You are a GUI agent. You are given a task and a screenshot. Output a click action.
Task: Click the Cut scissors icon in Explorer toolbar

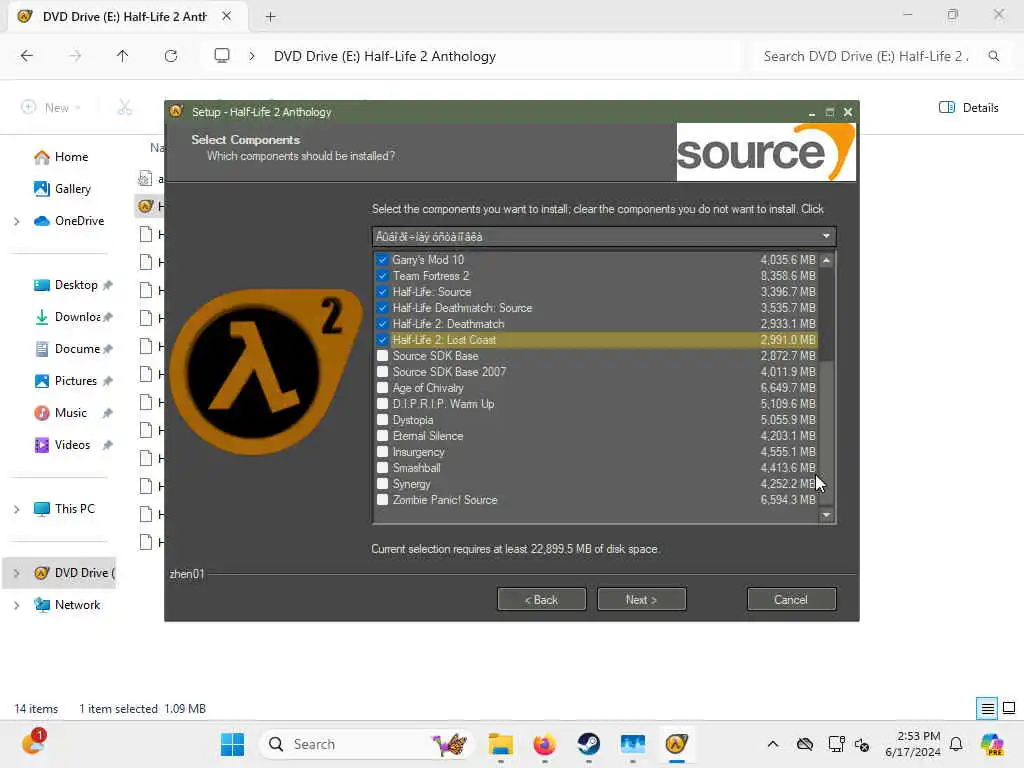(x=125, y=108)
